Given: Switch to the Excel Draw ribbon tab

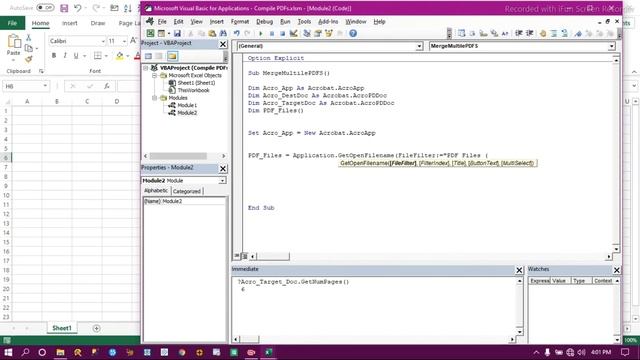Looking at the screenshot, I should [x=98, y=23].
